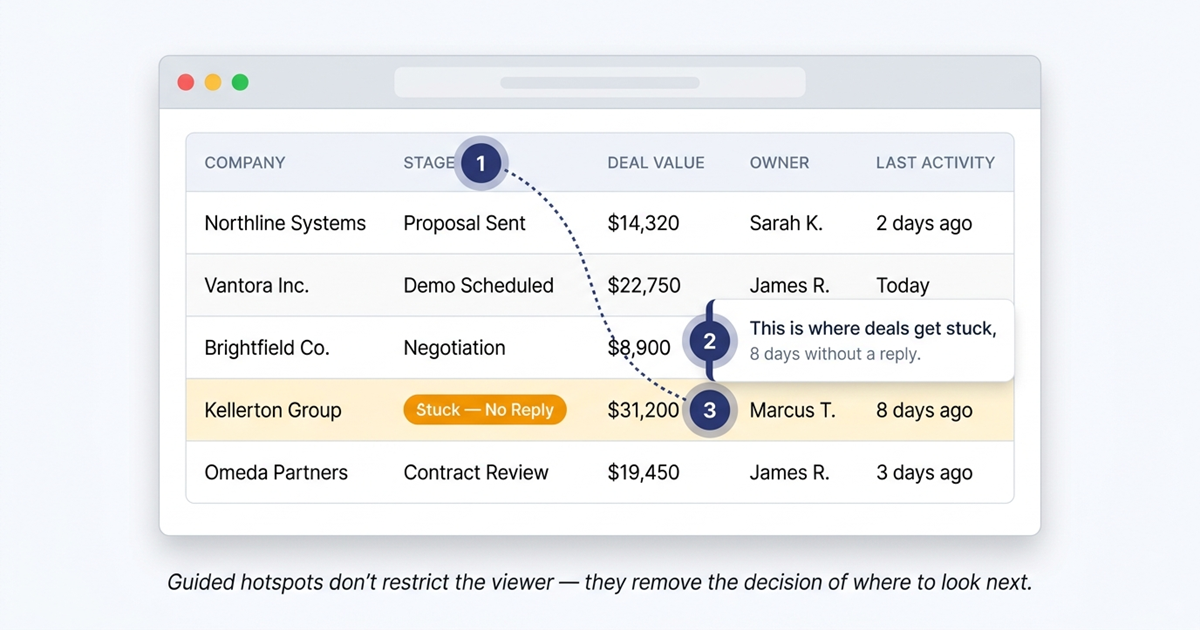The image size is (1200, 630).
Task: Click owner name Sarah K.
Action: pyautogui.click(x=787, y=223)
